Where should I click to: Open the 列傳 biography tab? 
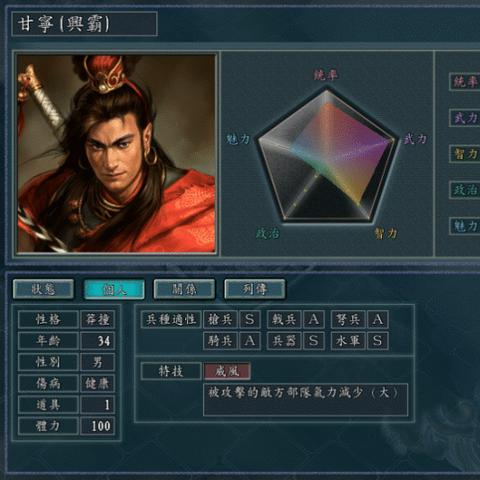255,289
